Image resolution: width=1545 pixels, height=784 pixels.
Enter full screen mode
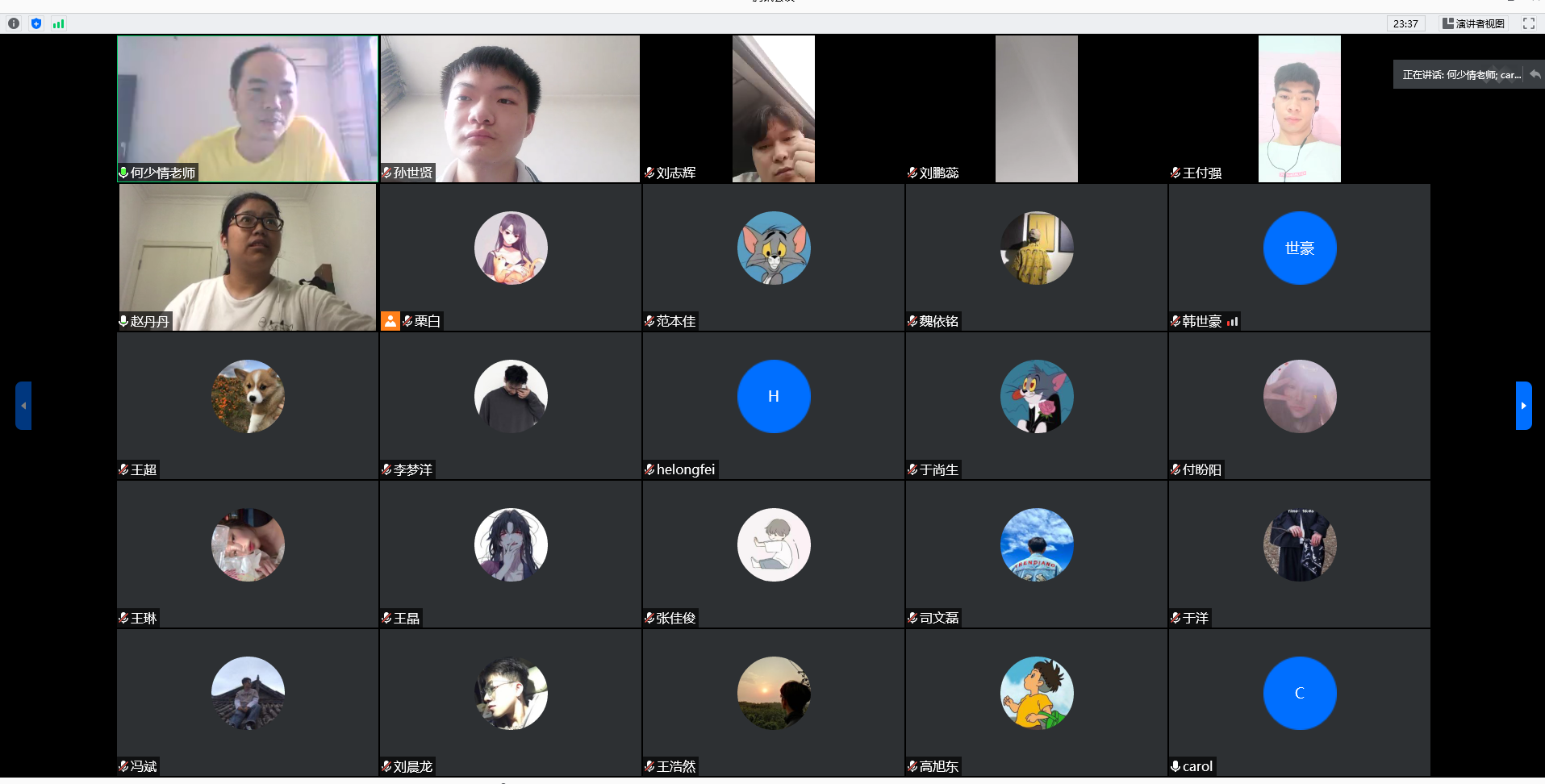tap(1528, 23)
